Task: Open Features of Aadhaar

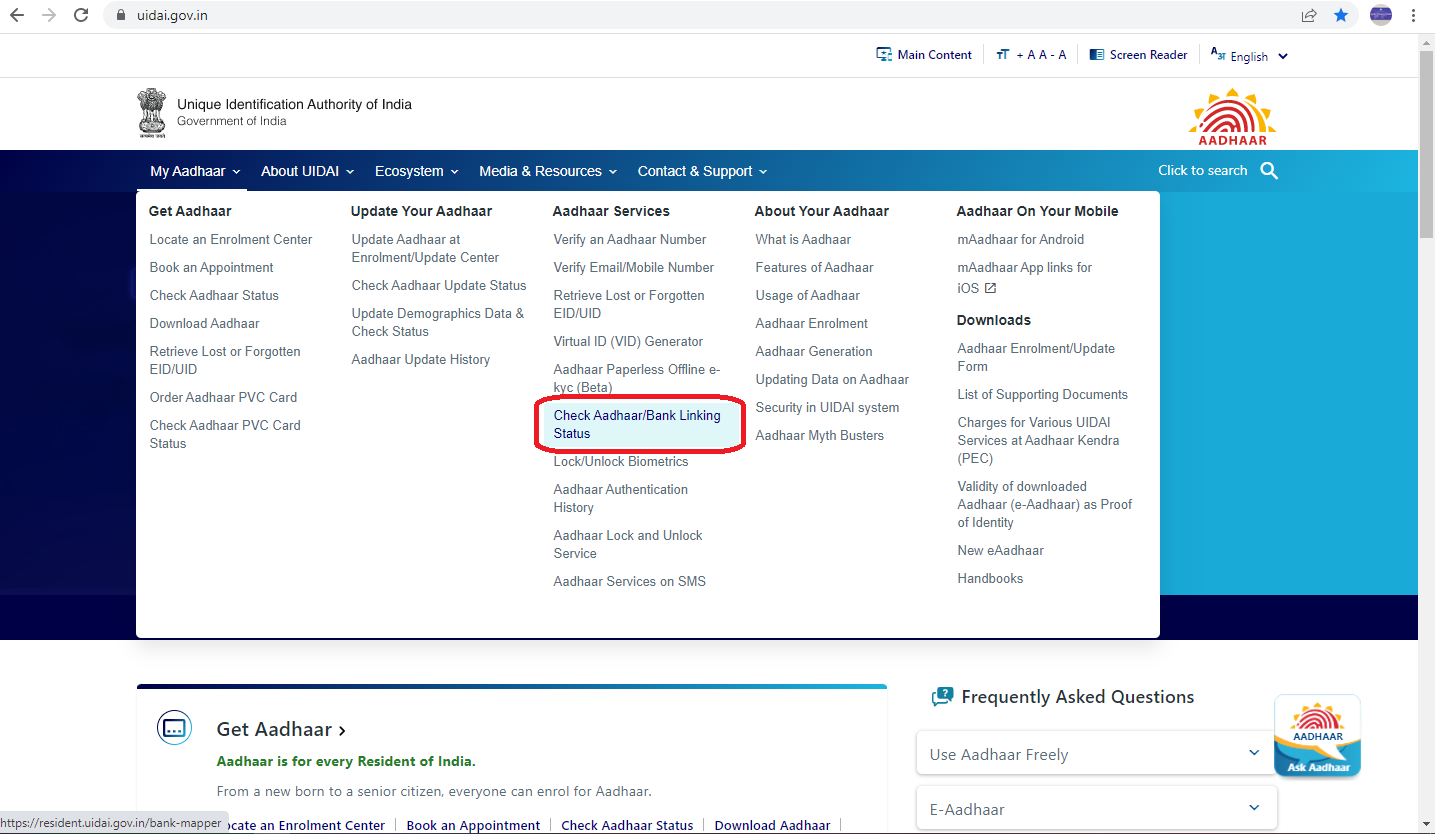Action: coord(814,268)
